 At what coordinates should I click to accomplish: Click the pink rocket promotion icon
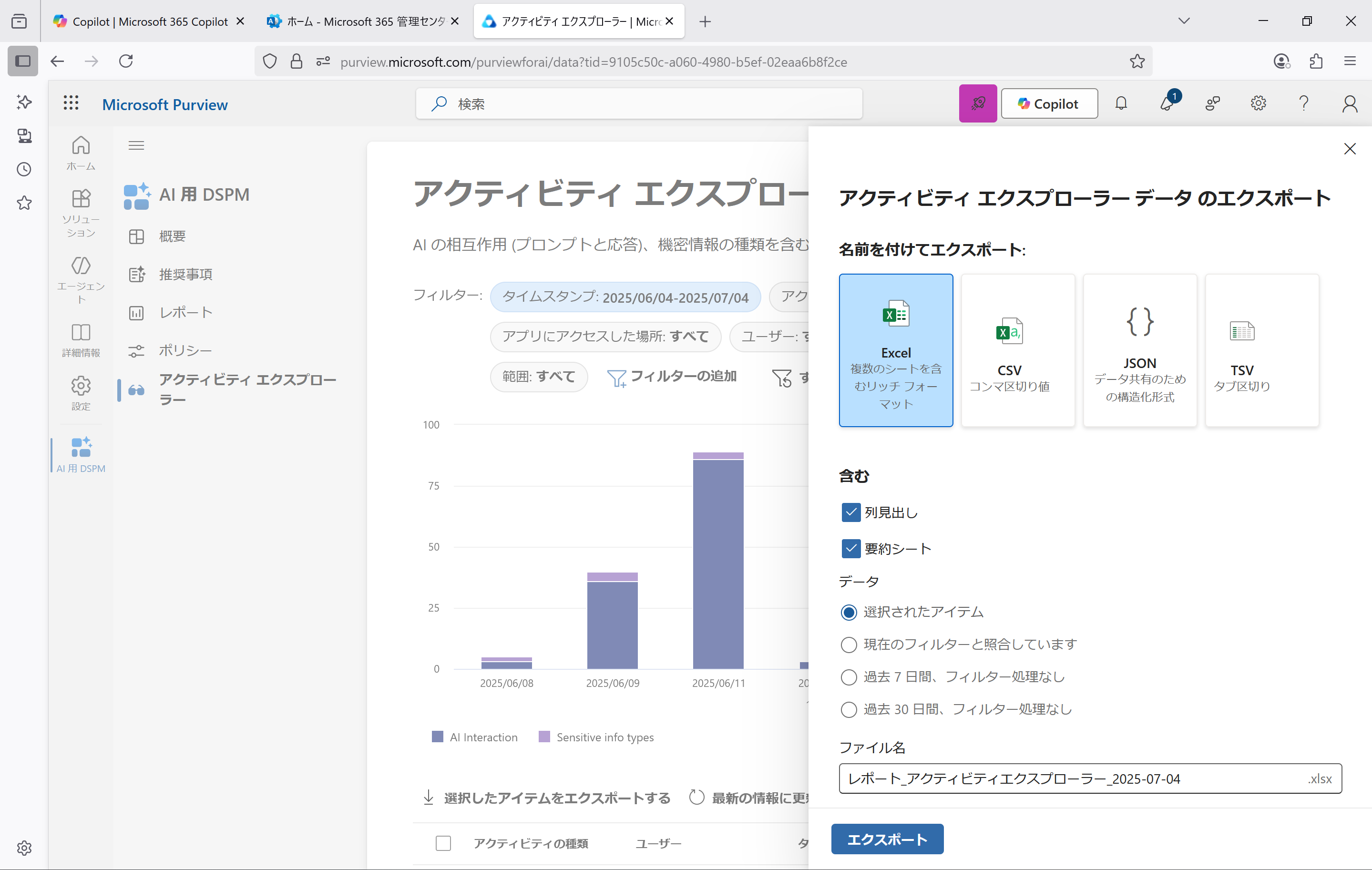(978, 103)
